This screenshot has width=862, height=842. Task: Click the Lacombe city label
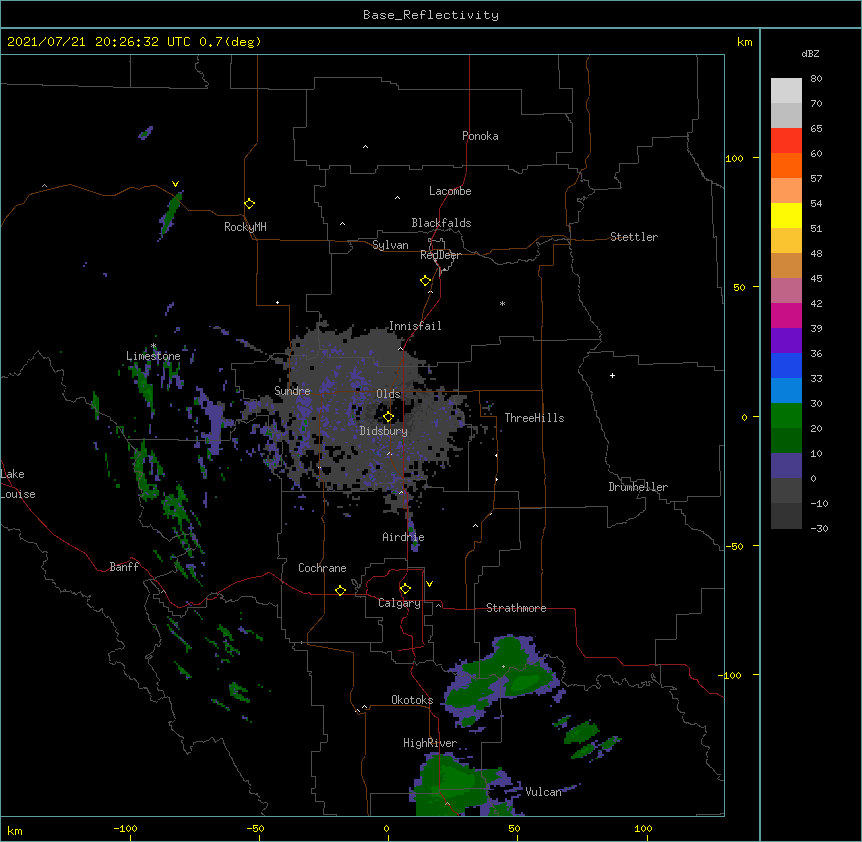click(450, 191)
